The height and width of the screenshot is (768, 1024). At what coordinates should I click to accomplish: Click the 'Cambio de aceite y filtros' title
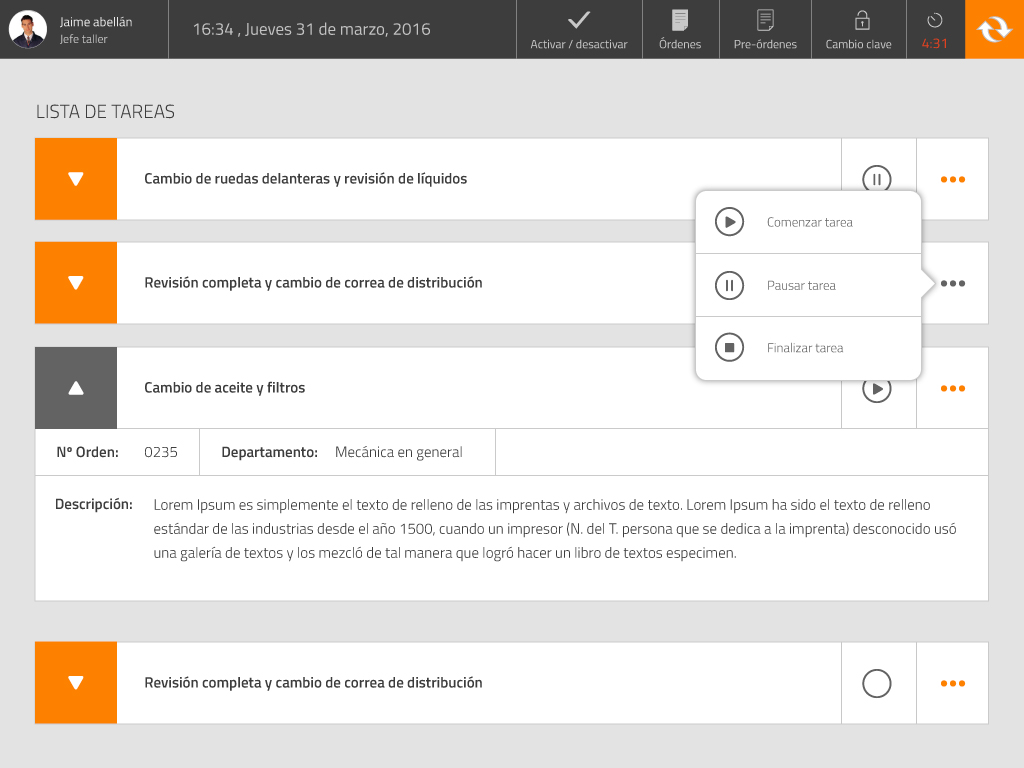[225, 388]
